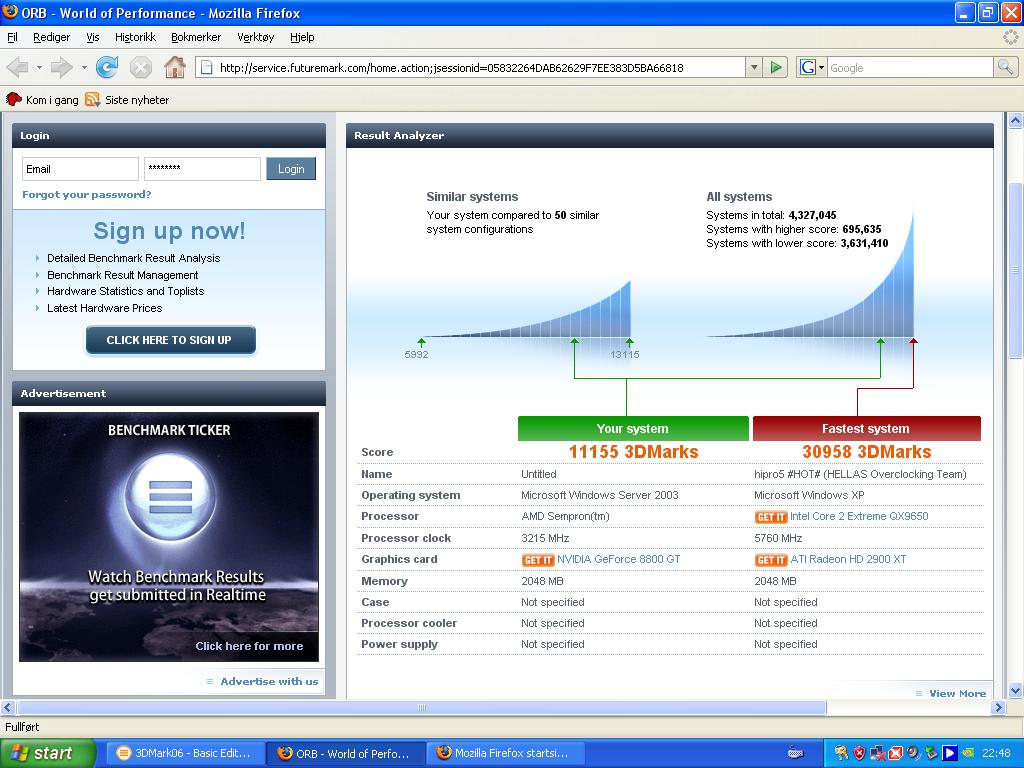Open the Intel Core 2 Extreme QX9650 link
The height and width of the screenshot is (768, 1024).
pyautogui.click(x=859, y=516)
